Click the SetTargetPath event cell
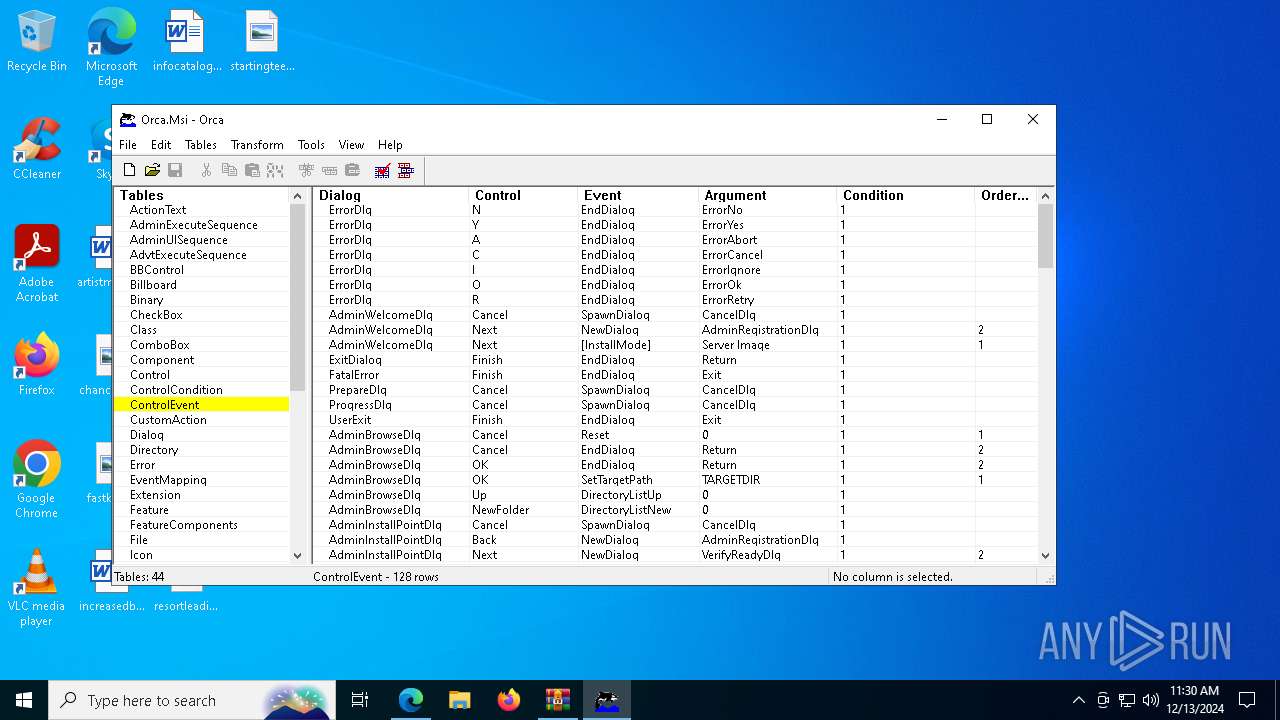This screenshot has width=1280, height=720. pos(617,480)
